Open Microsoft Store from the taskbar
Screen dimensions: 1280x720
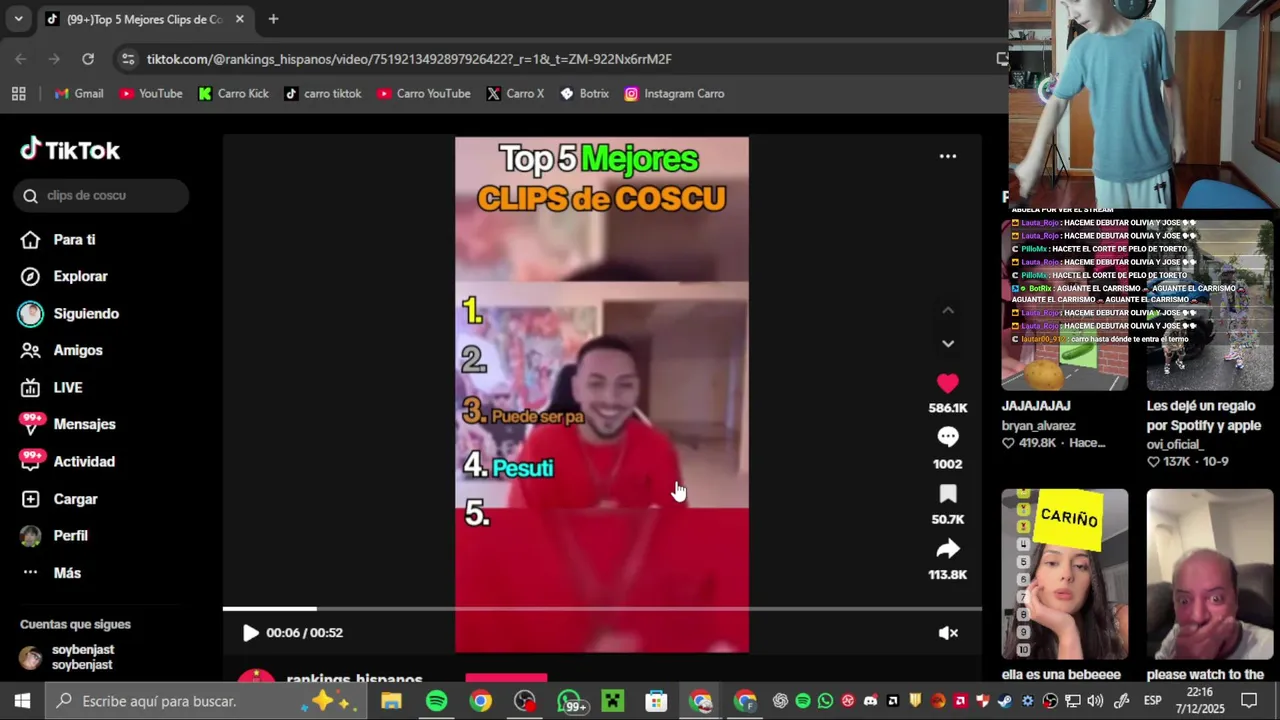coord(656,701)
